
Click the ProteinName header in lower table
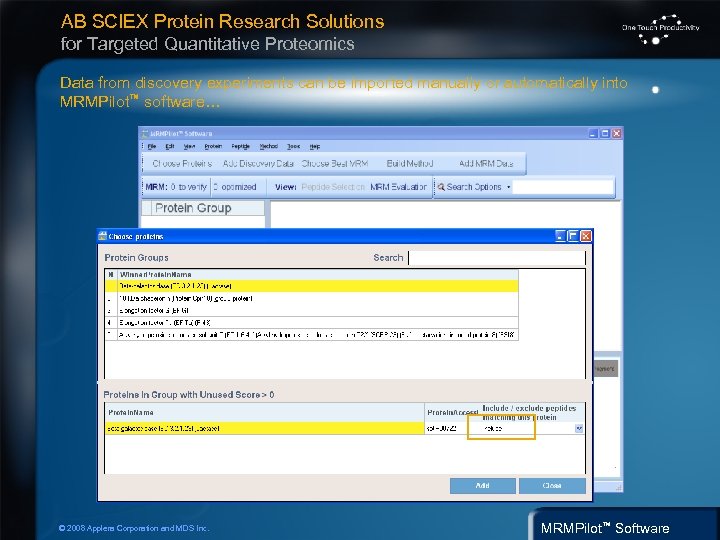click(x=264, y=412)
